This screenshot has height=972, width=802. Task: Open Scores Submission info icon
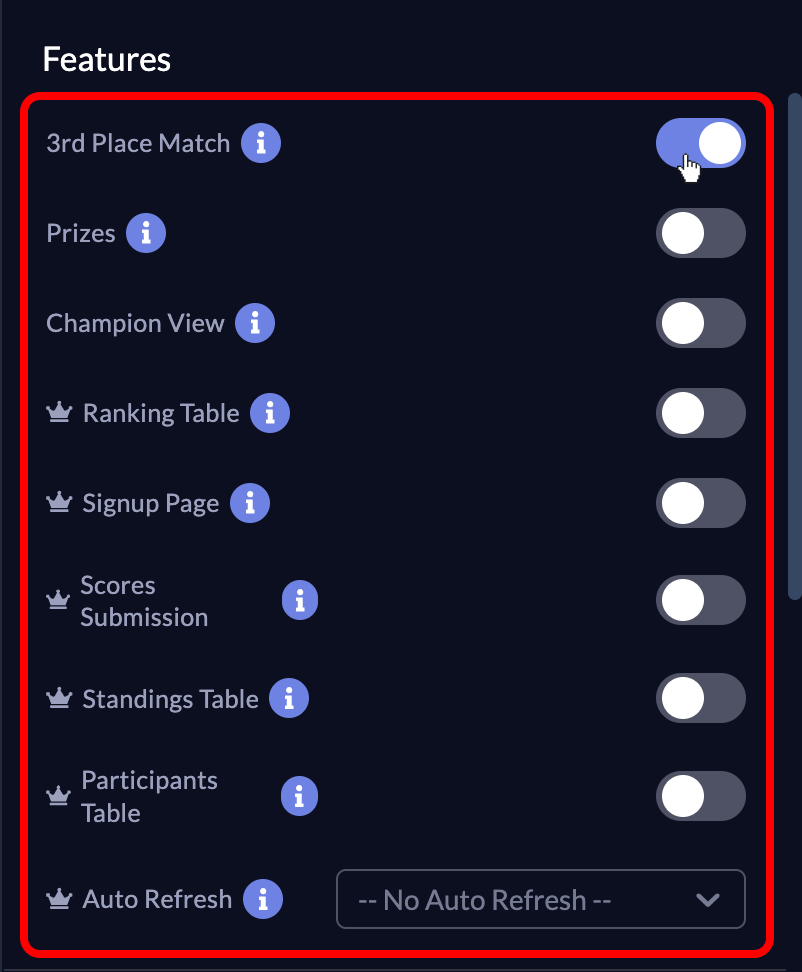299,601
